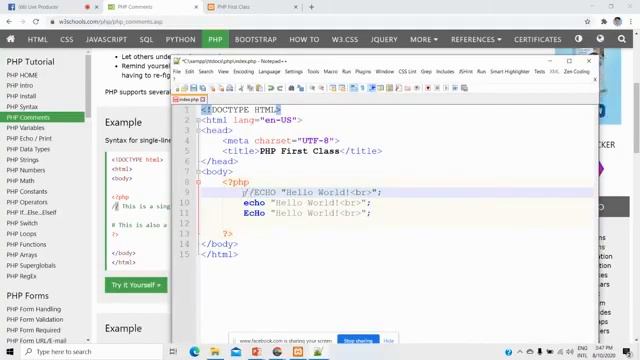Click the Cut scissors icon in Notepad++

241,88
